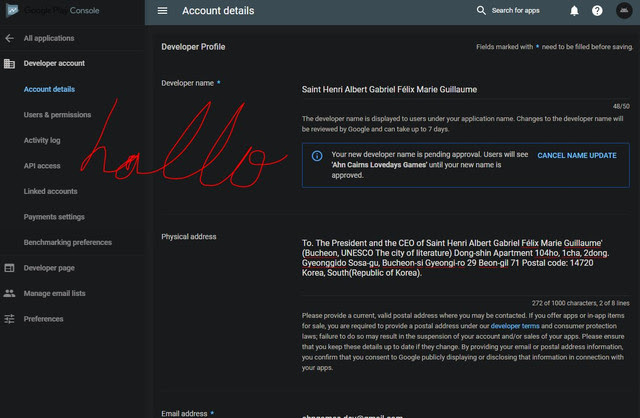This screenshot has height=418, width=640.
Task: Open Payments settings
Action: coord(54,217)
